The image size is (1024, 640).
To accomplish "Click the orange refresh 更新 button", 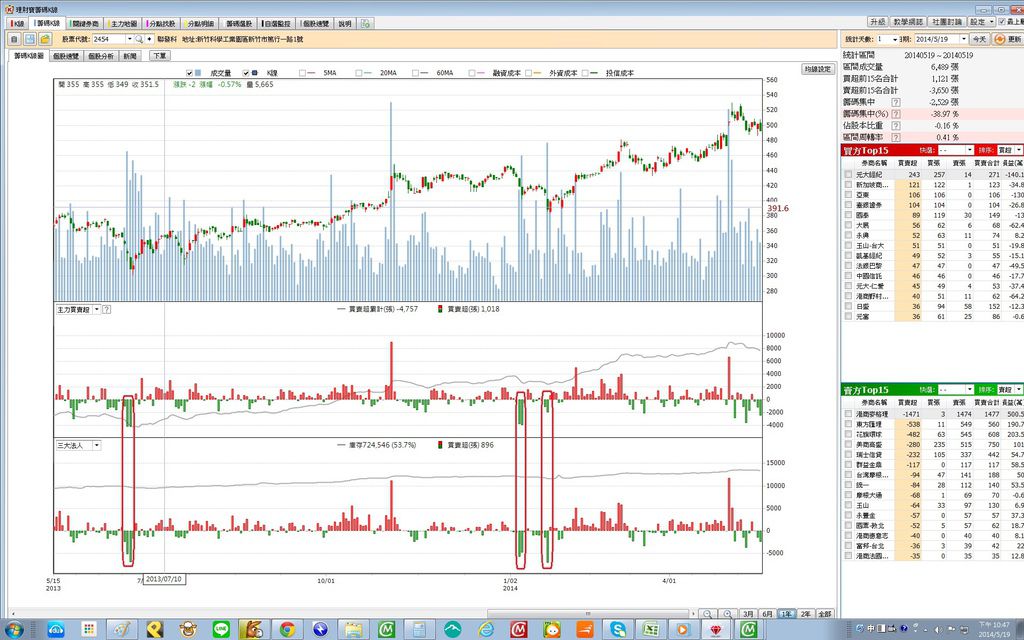I will coord(1008,39).
